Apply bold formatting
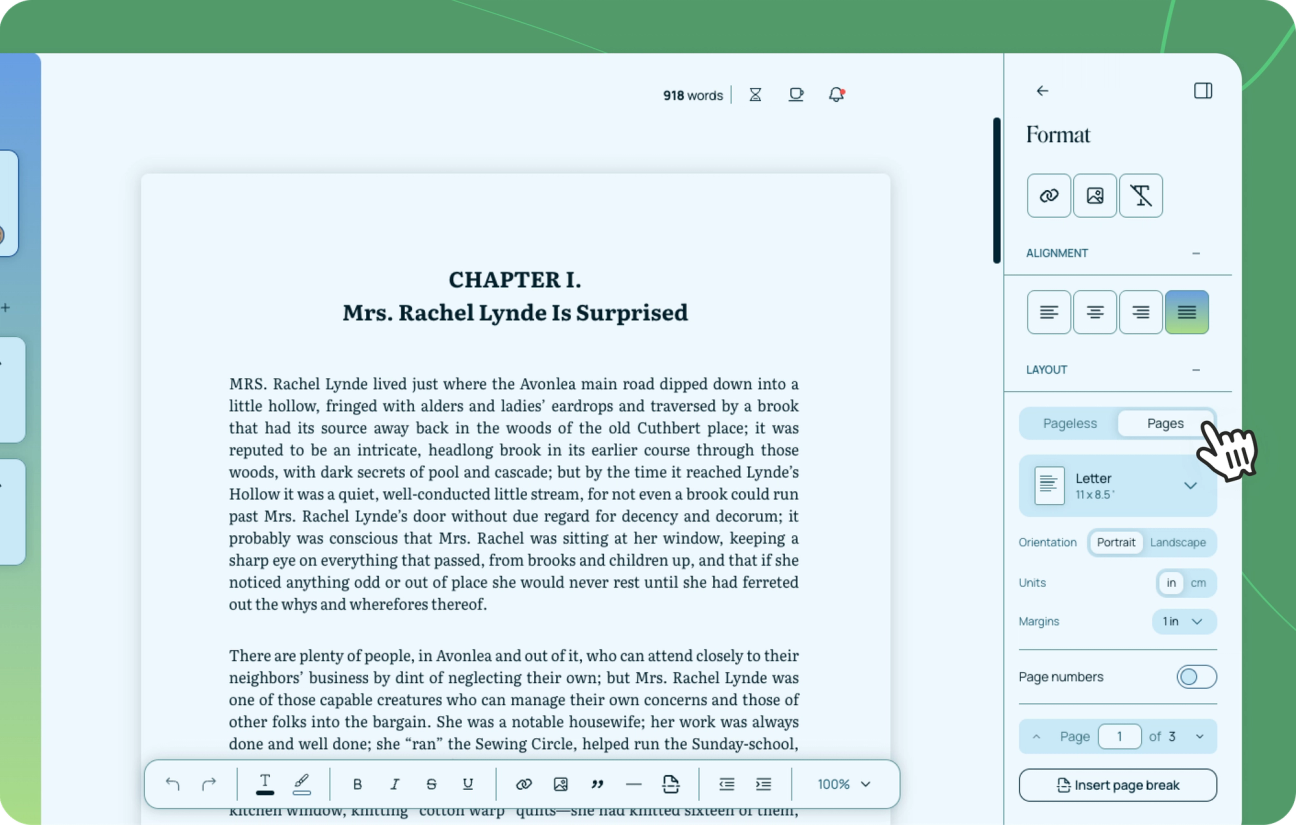Screen dimensions: 1296x825 357,785
